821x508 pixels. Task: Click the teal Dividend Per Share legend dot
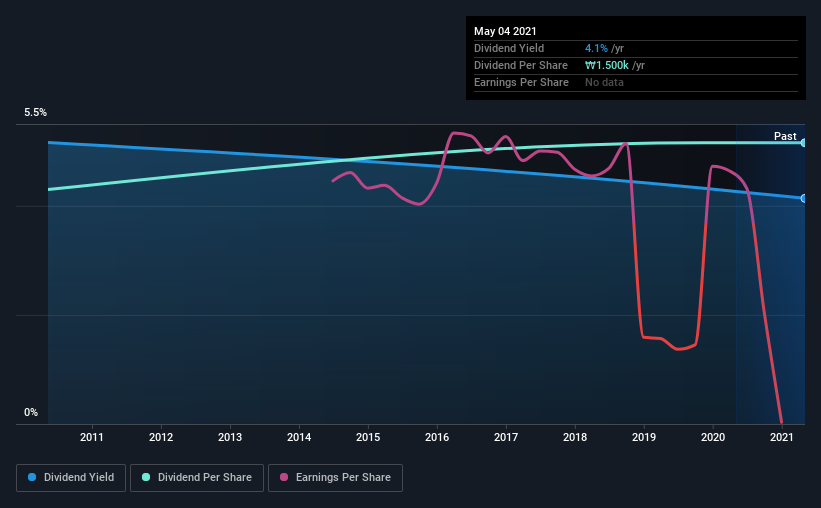[x=146, y=477]
